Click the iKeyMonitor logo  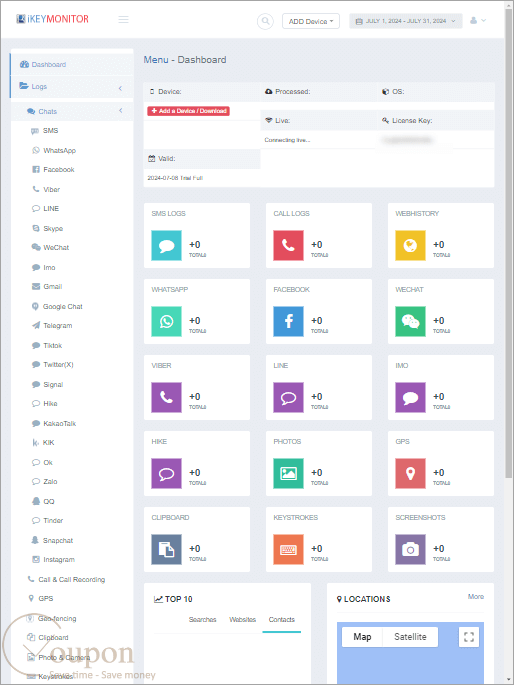pyautogui.click(x=52, y=19)
